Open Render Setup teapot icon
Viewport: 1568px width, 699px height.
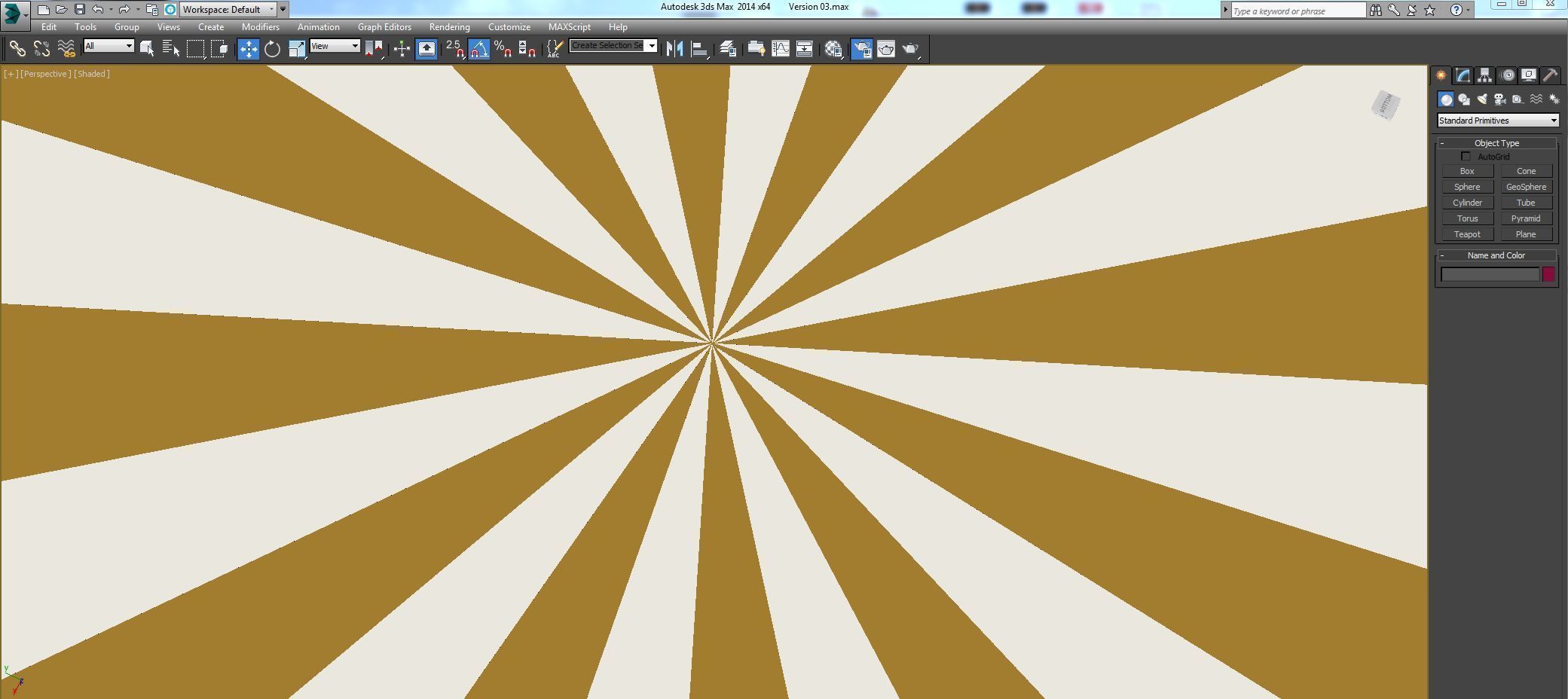click(862, 49)
